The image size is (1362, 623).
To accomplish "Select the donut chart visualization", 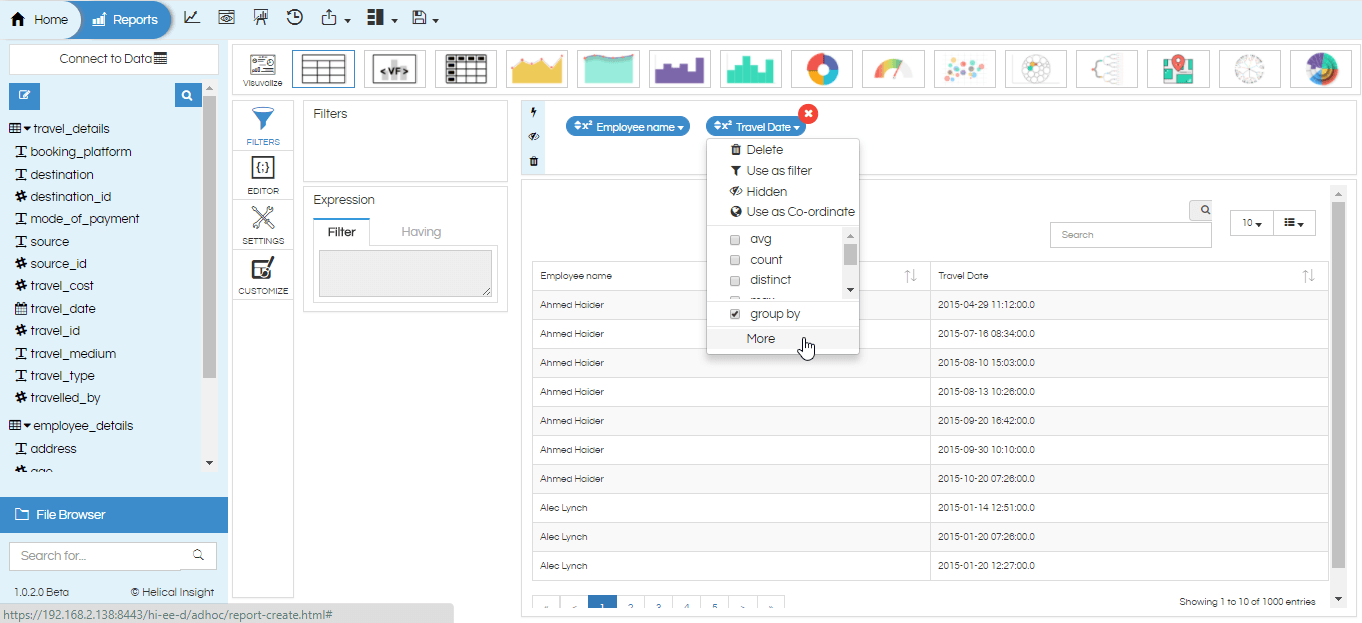I will pos(822,68).
